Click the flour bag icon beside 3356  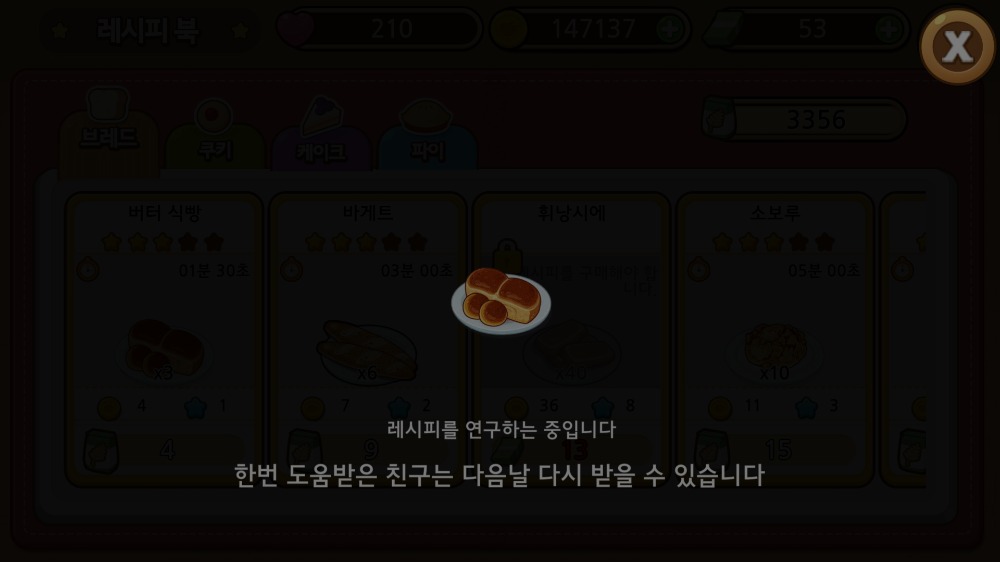(719, 119)
